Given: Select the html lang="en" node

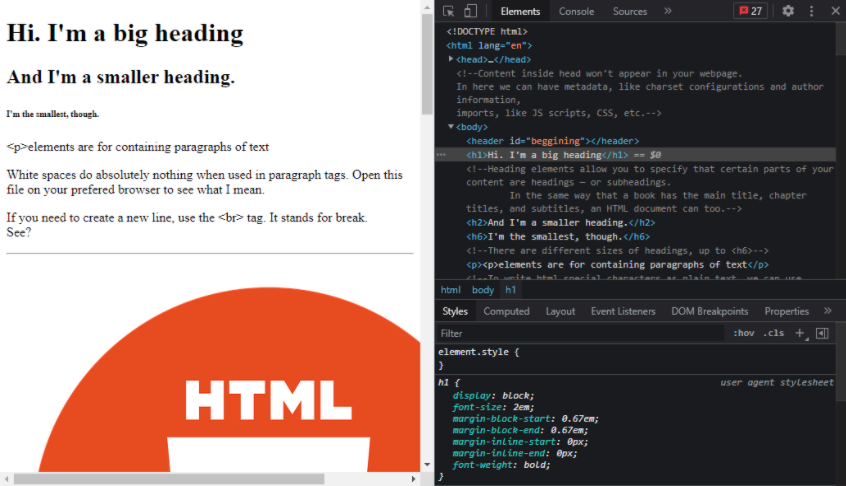Looking at the screenshot, I should click(489, 45).
